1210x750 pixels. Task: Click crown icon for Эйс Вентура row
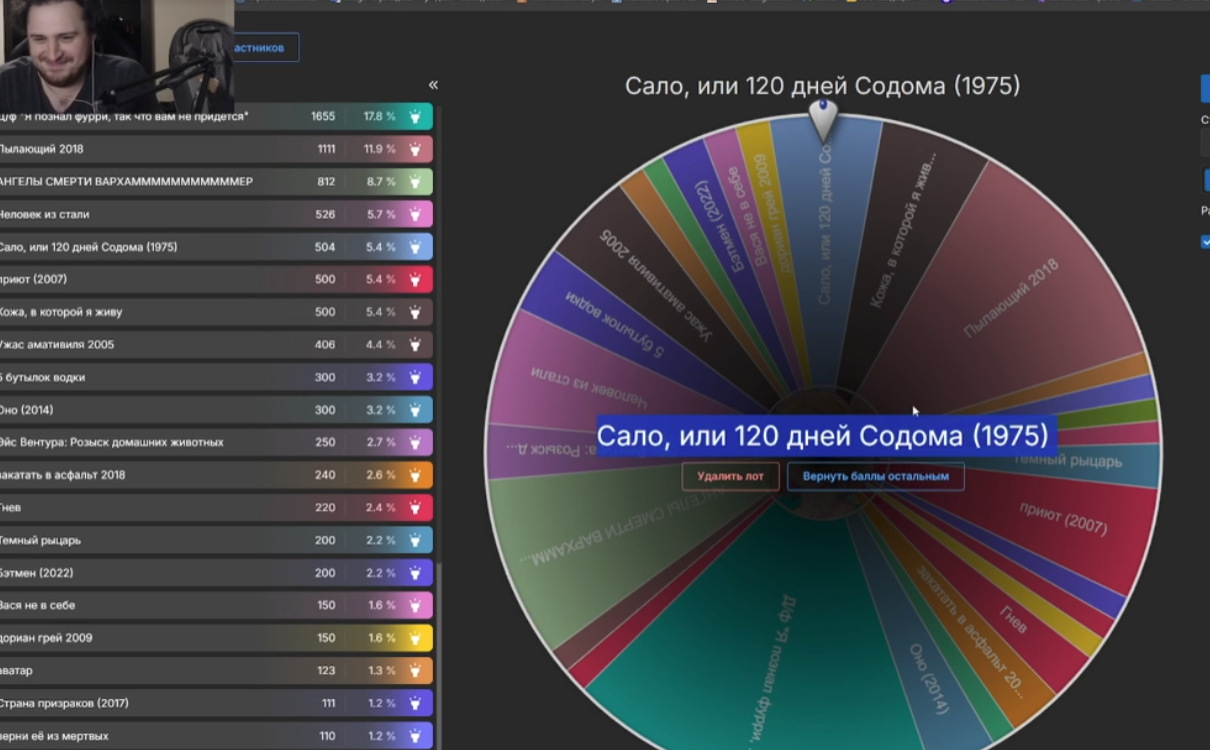pyautogui.click(x=415, y=442)
